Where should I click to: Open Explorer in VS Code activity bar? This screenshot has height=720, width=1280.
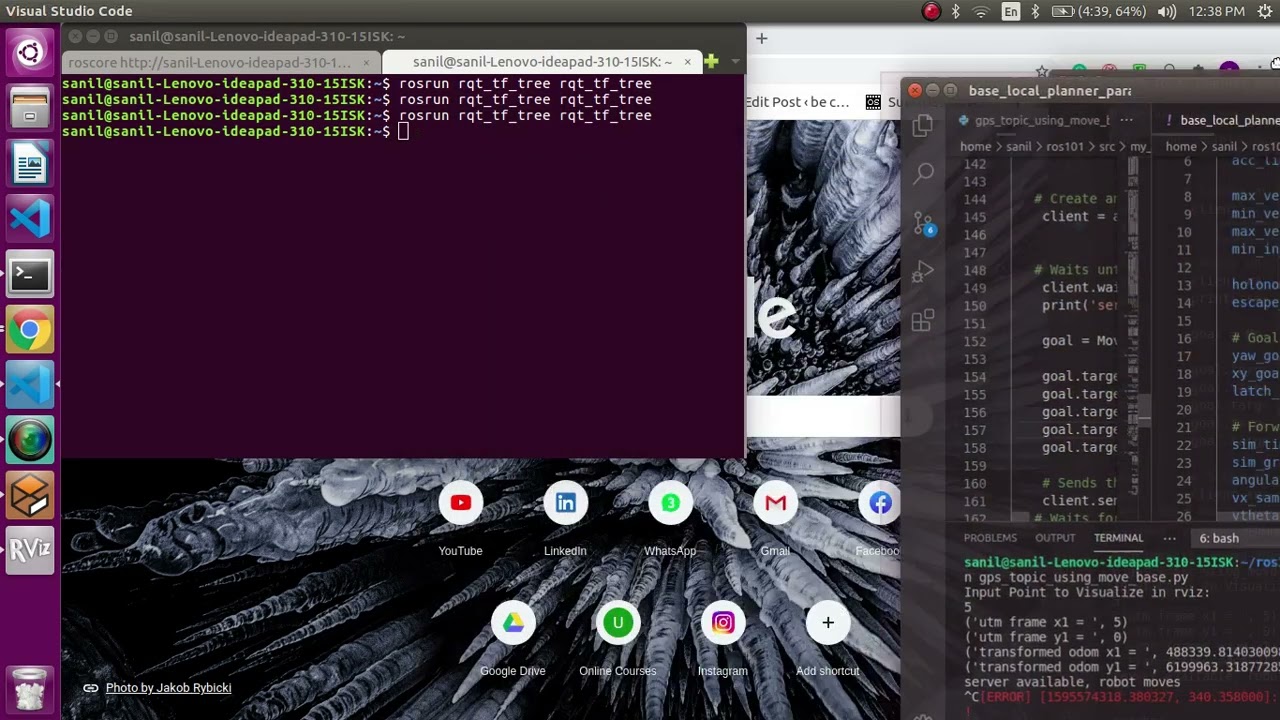tap(923, 125)
